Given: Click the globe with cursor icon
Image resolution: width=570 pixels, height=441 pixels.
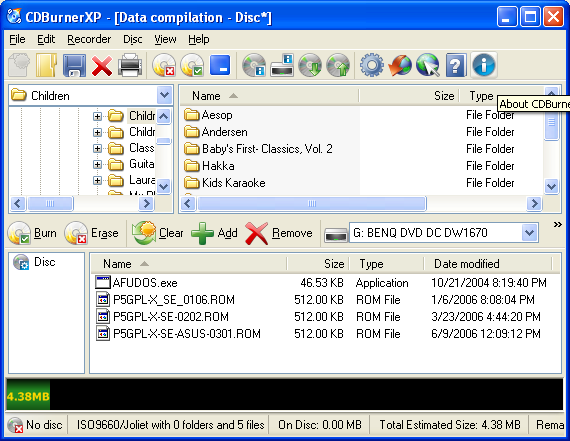Looking at the screenshot, I should 428,65.
